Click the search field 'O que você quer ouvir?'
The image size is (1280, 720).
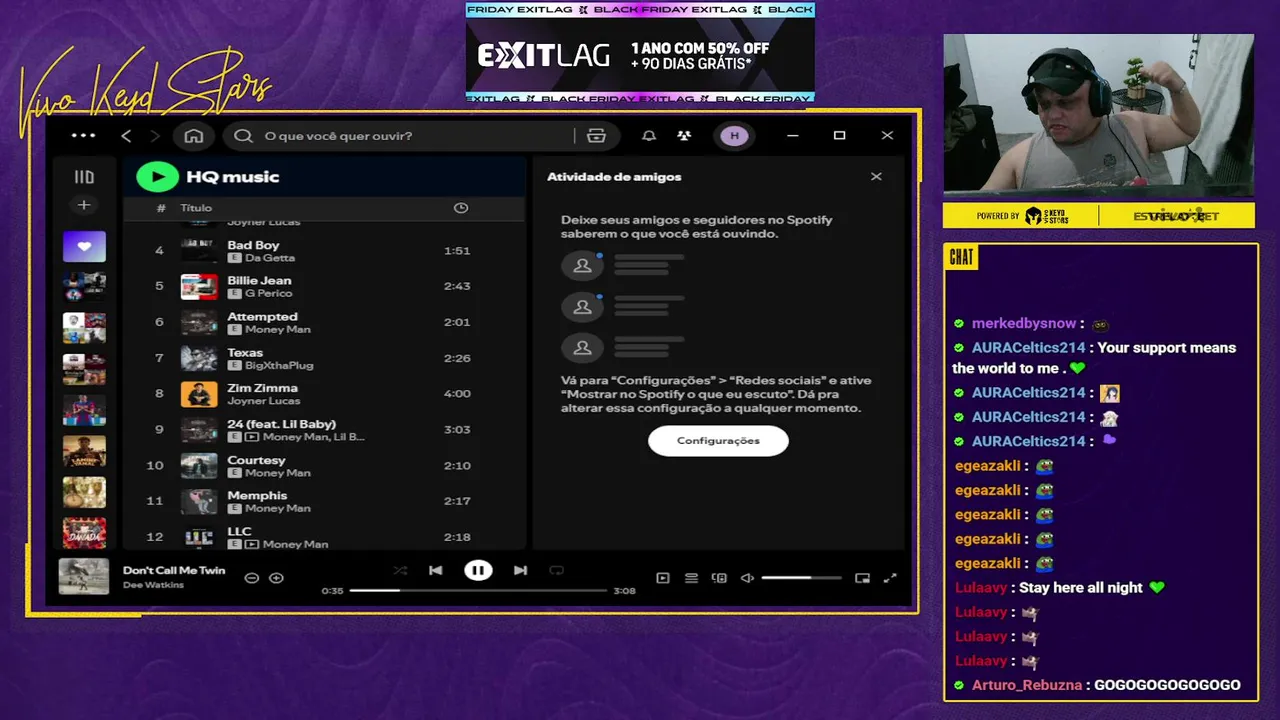point(400,136)
